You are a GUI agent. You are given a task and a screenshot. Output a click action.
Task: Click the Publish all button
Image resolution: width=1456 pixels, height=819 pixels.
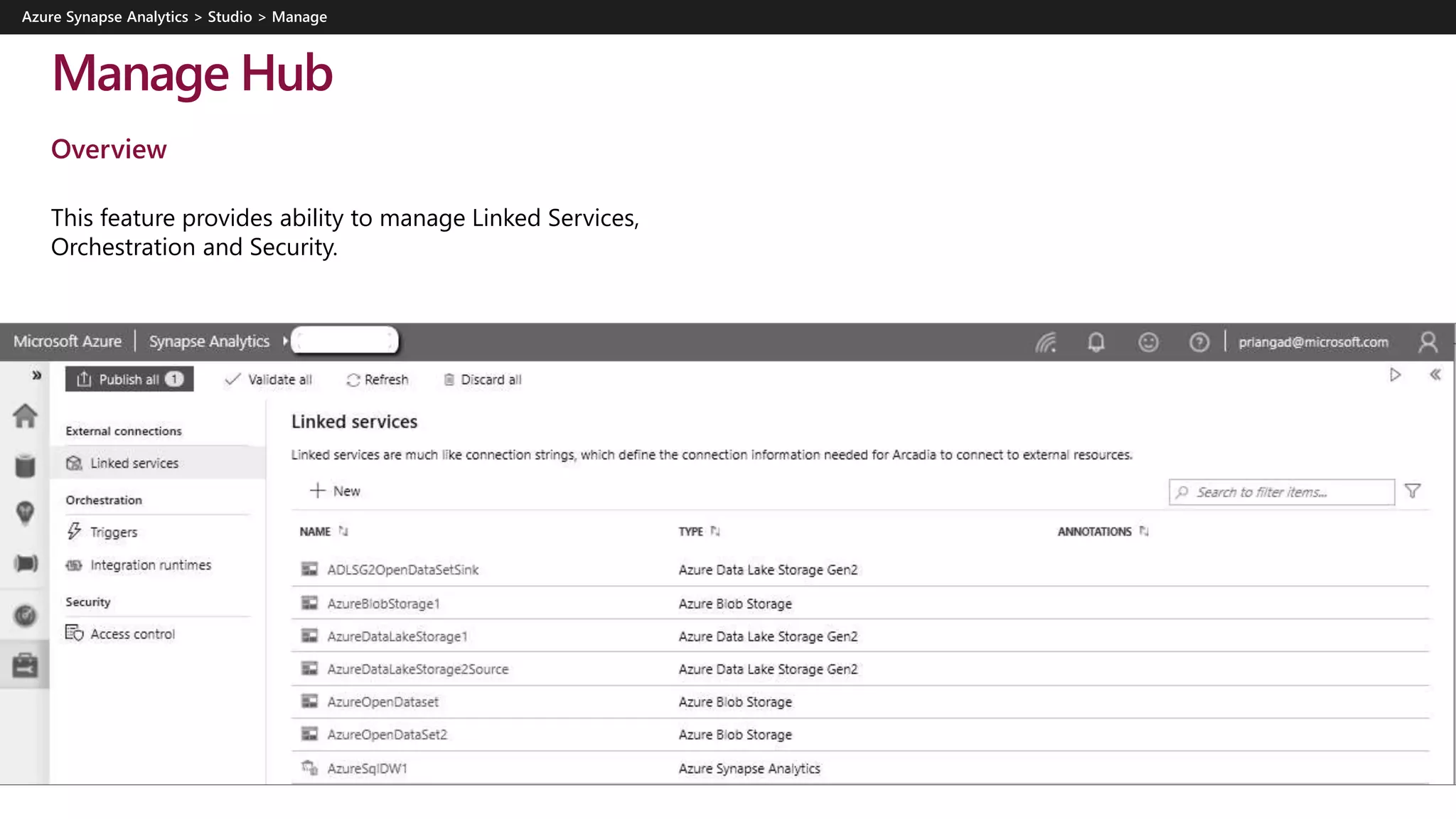coord(129,380)
